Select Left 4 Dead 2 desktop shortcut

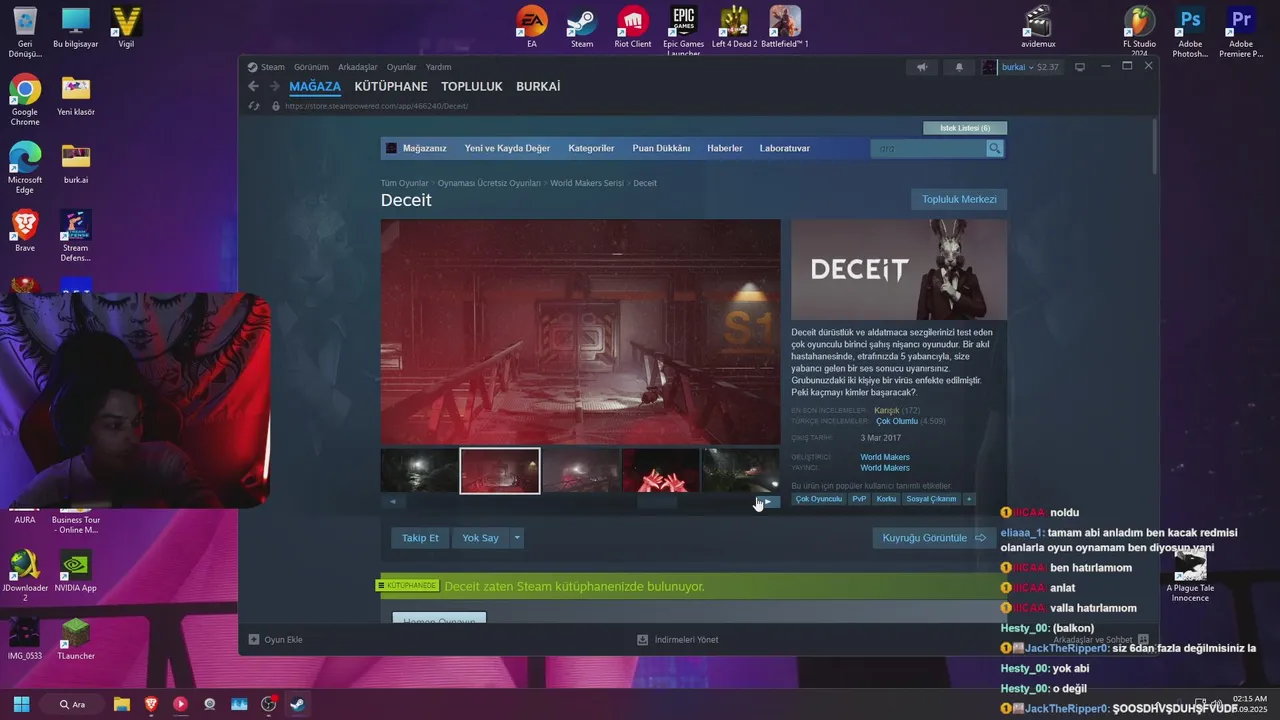coord(735,27)
